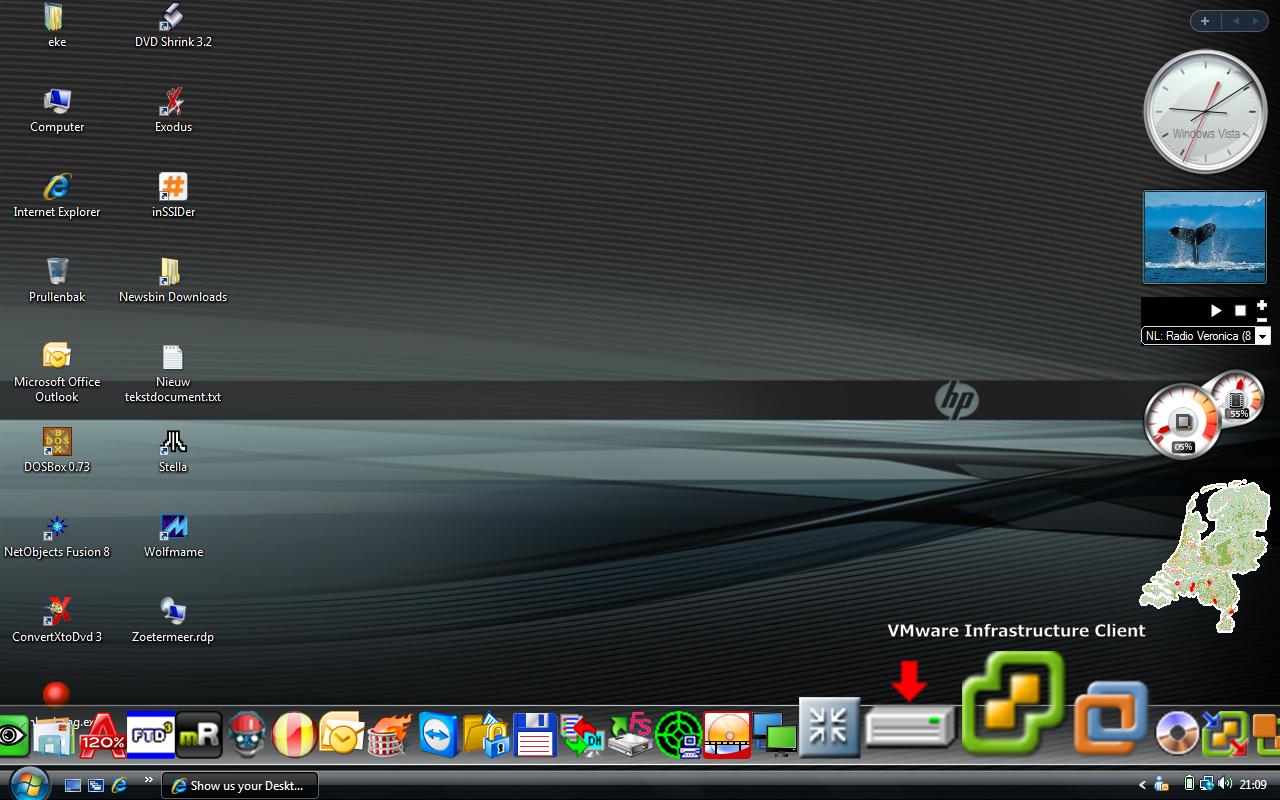1280x800 pixels.
Task: Launch the helmeted robot head dock icon
Action: click(x=246, y=735)
